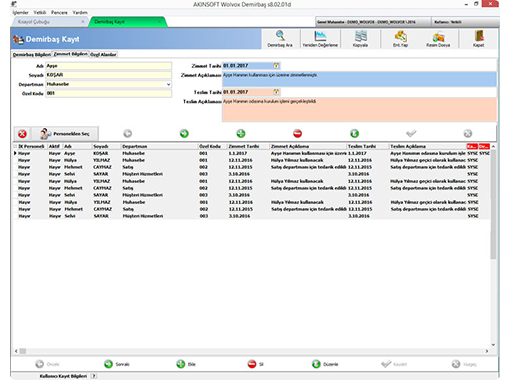Image resolution: width=510 pixels, height=380 pixels.
Task: Click Sil button at bottom
Action: [x=256, y=364]
